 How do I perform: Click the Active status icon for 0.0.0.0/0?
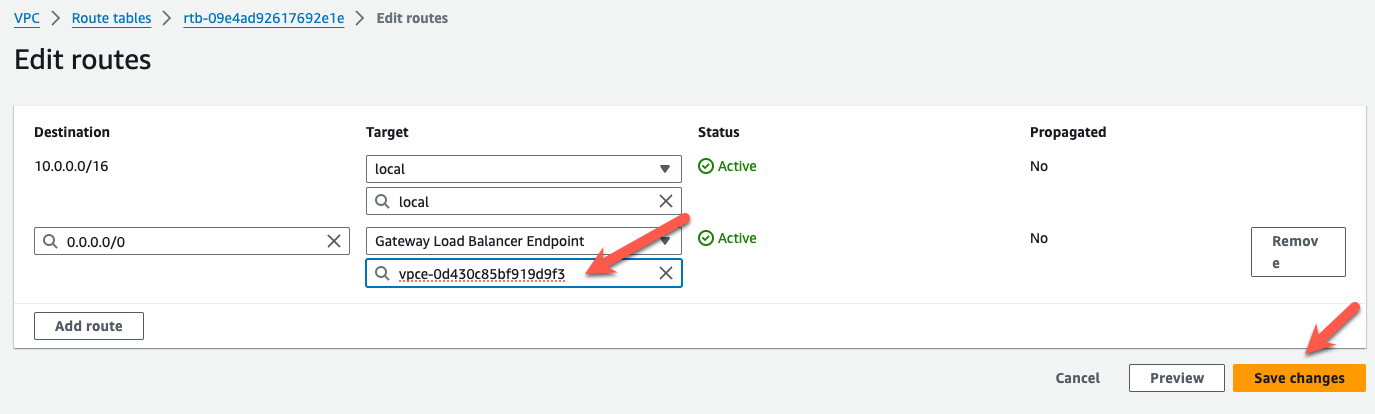pos(705,238)
